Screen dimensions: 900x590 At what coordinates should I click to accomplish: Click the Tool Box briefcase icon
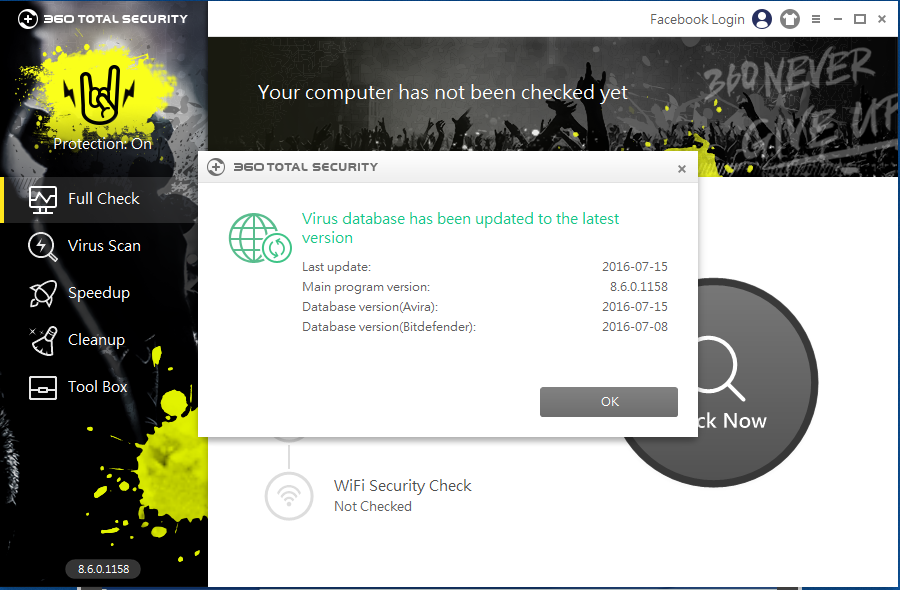43,388
